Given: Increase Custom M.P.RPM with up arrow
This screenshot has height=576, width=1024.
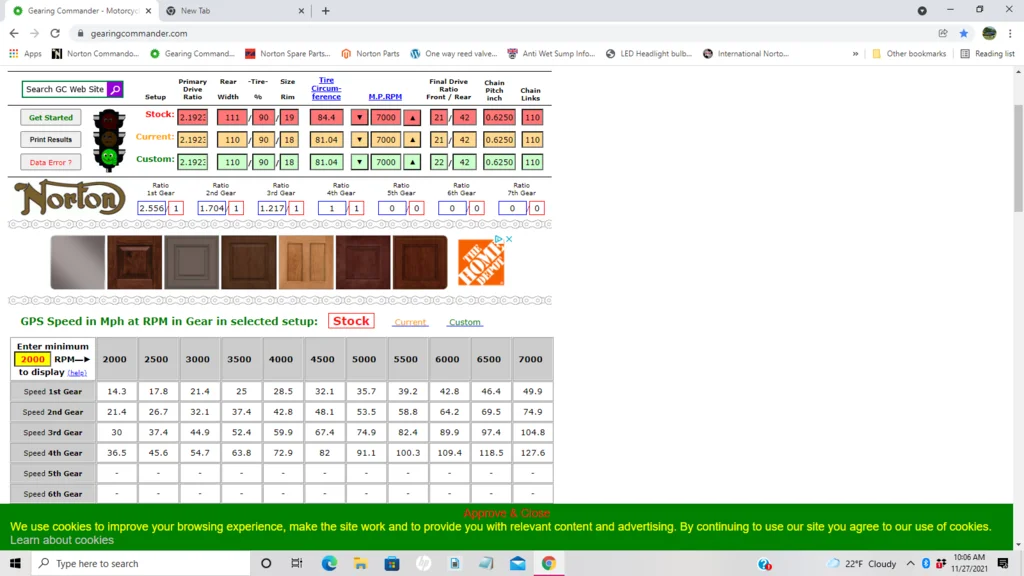Looking at the screenshot, I should point(412,162).
